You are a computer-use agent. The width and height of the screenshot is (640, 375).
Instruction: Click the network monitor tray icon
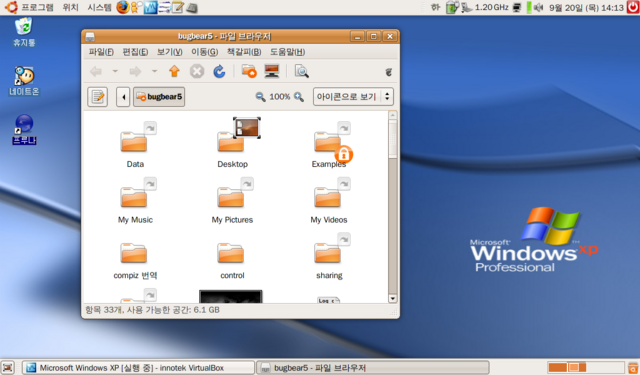click(517, 7)
